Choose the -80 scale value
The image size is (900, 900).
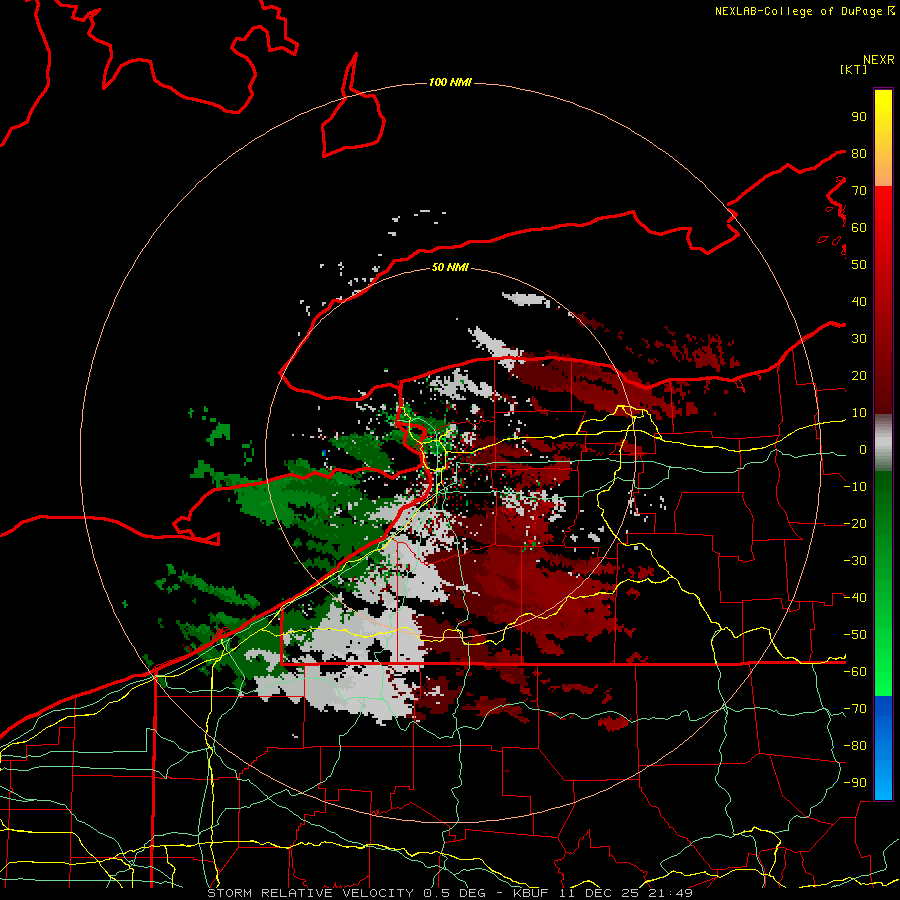pos(855,746)
